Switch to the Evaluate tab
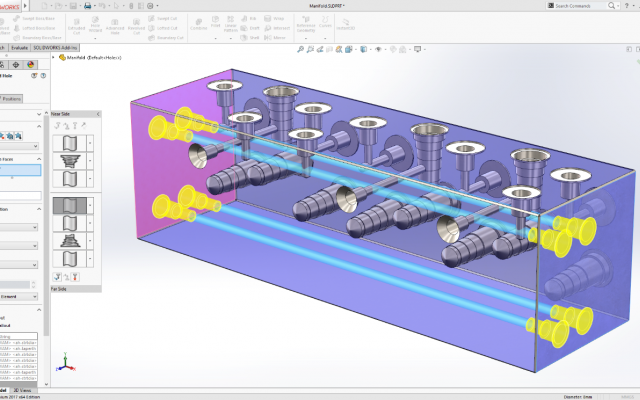640x400 pixels. 20,48
